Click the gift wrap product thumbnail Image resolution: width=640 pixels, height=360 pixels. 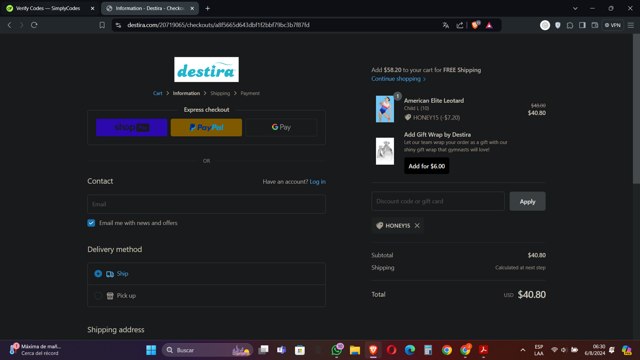[385, 151]
